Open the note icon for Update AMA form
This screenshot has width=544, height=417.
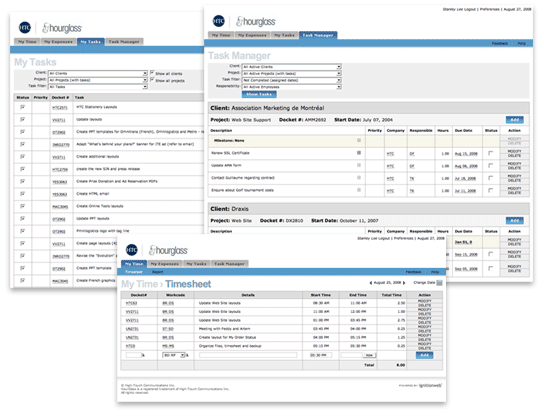point(359,165)
